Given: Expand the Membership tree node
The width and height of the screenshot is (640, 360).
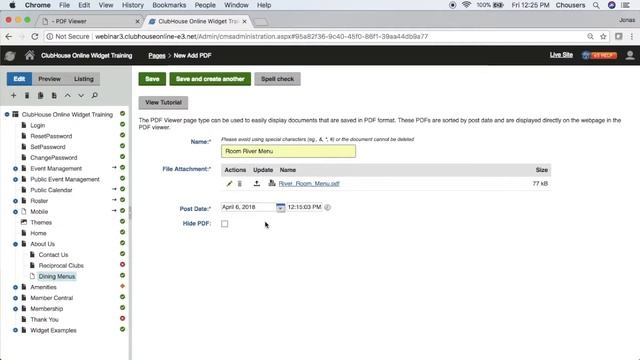Looking at the screenshot, I should [x=15, y=309].
